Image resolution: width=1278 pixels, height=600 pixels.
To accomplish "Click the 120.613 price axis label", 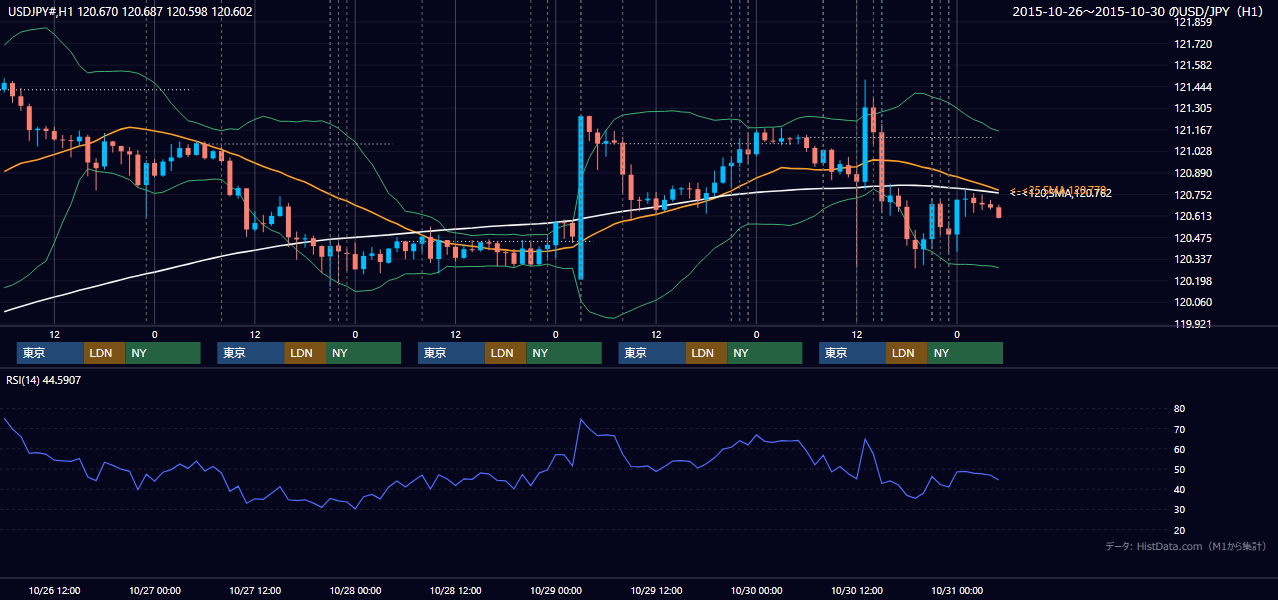I will point(1193,216).
